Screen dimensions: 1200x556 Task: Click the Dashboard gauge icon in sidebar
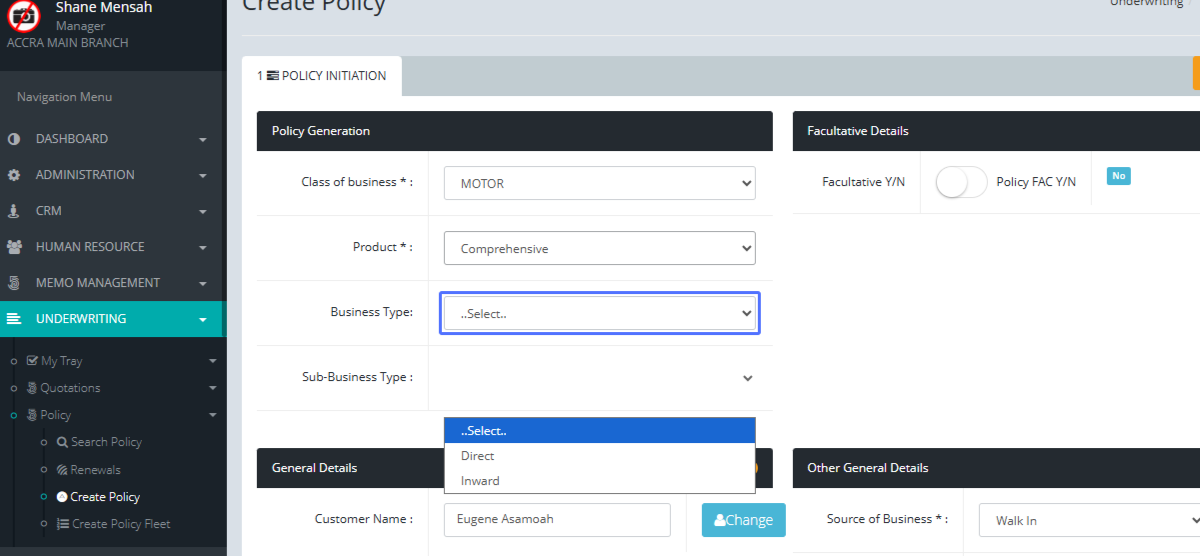coord(14,139)
